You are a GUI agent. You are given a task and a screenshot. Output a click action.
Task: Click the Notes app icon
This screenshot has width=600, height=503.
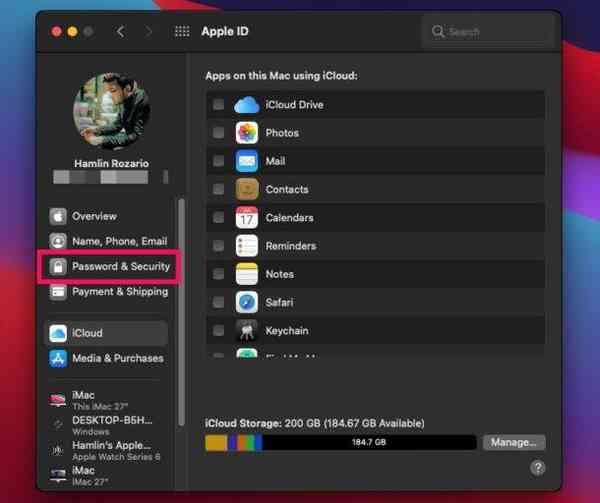pos(247,274)
